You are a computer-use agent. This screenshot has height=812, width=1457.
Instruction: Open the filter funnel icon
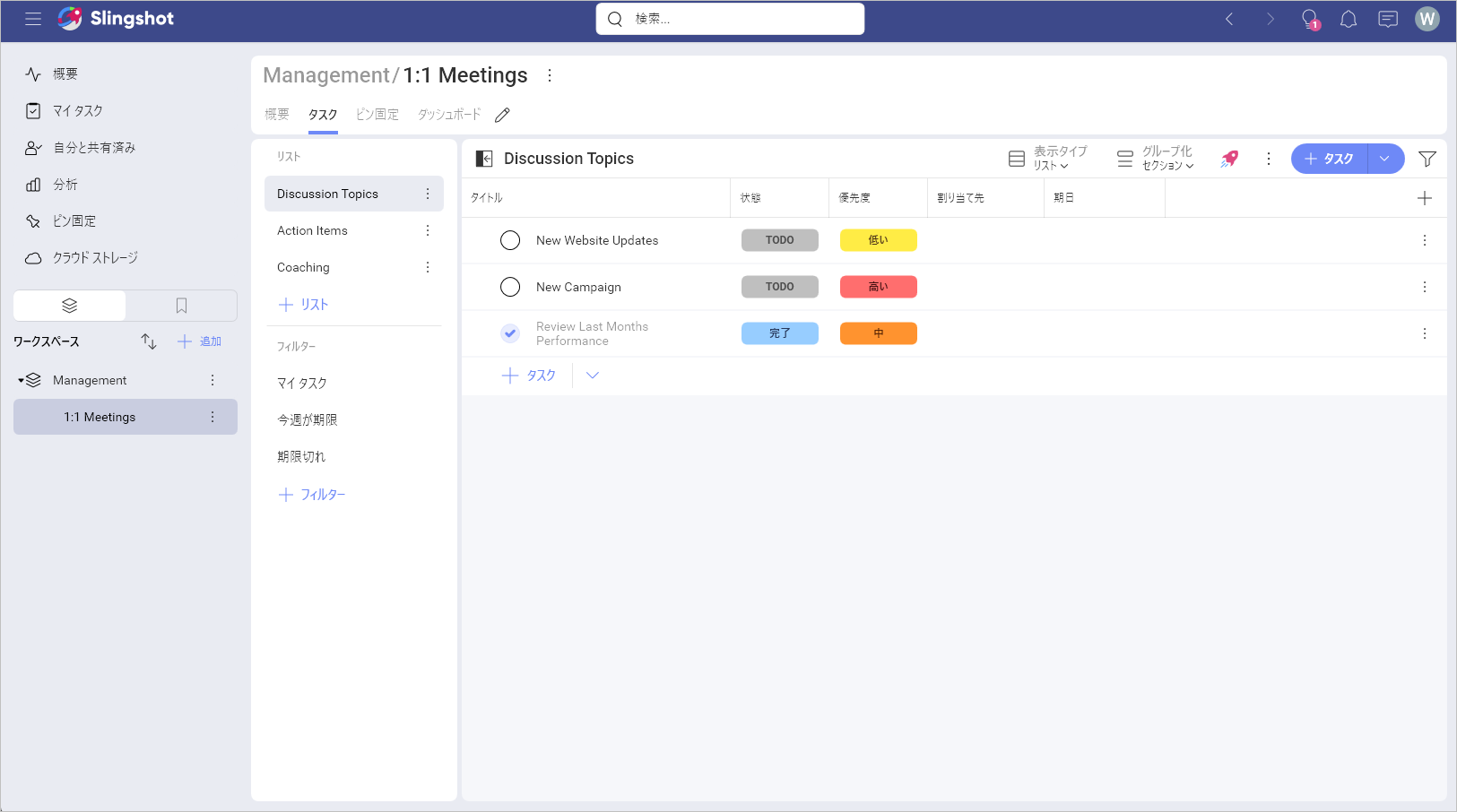coord(1427,159)
